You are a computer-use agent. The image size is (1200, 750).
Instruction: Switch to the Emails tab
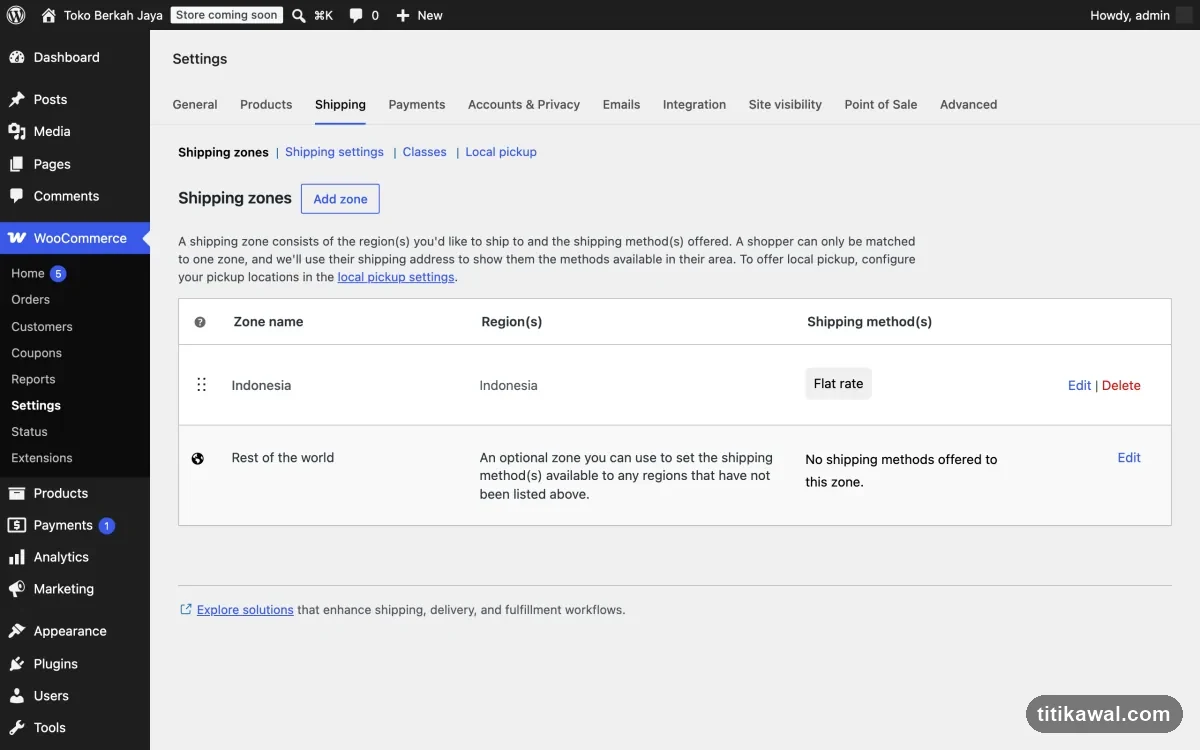621,104
